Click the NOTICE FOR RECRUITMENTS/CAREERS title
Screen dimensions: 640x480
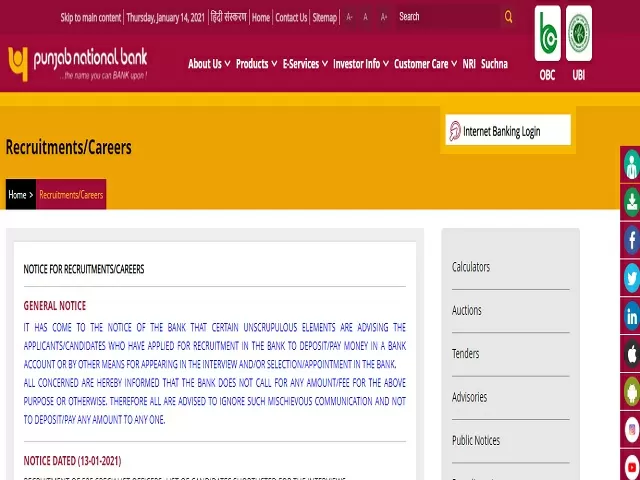point(84,269)
